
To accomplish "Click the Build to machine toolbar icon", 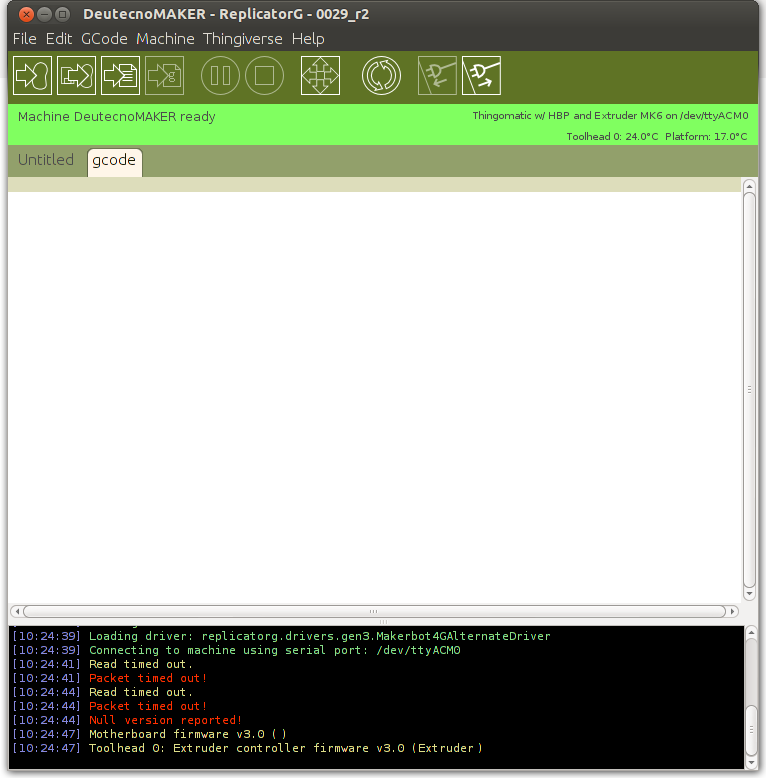I will (32, 76).
